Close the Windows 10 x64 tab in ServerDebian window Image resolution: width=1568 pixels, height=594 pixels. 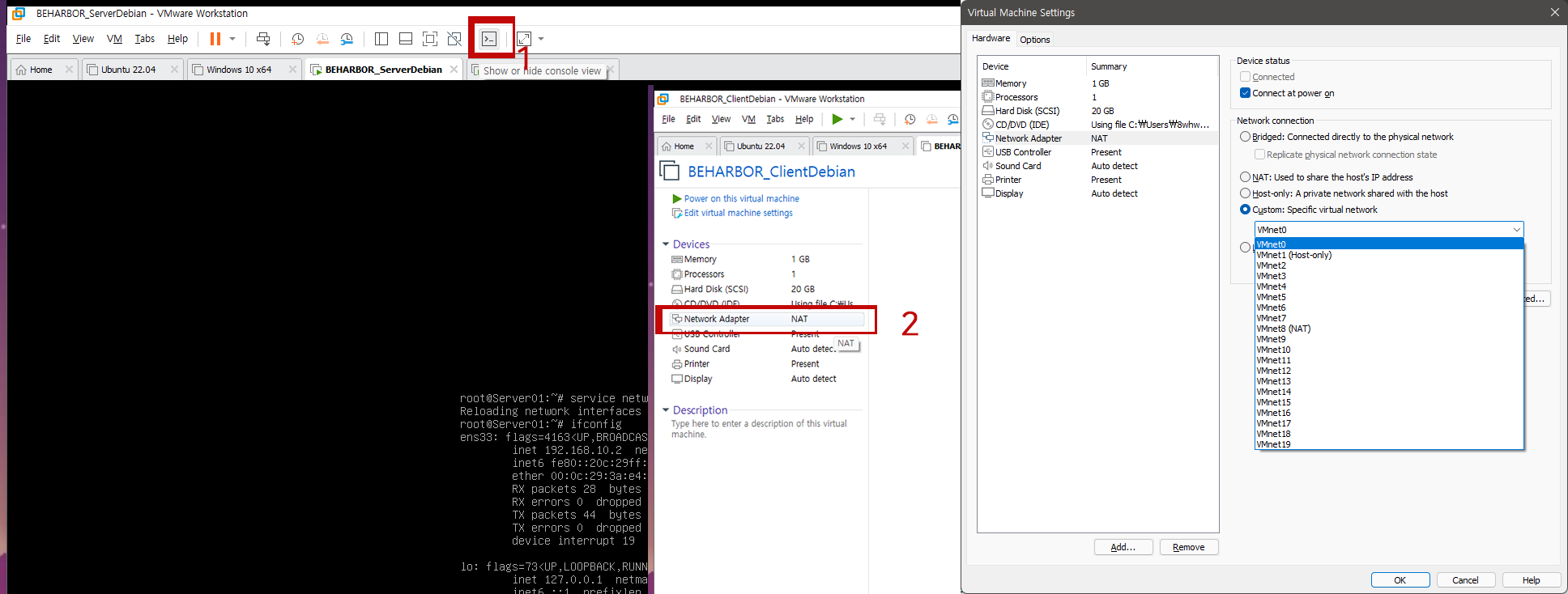(x=292, y=70)
